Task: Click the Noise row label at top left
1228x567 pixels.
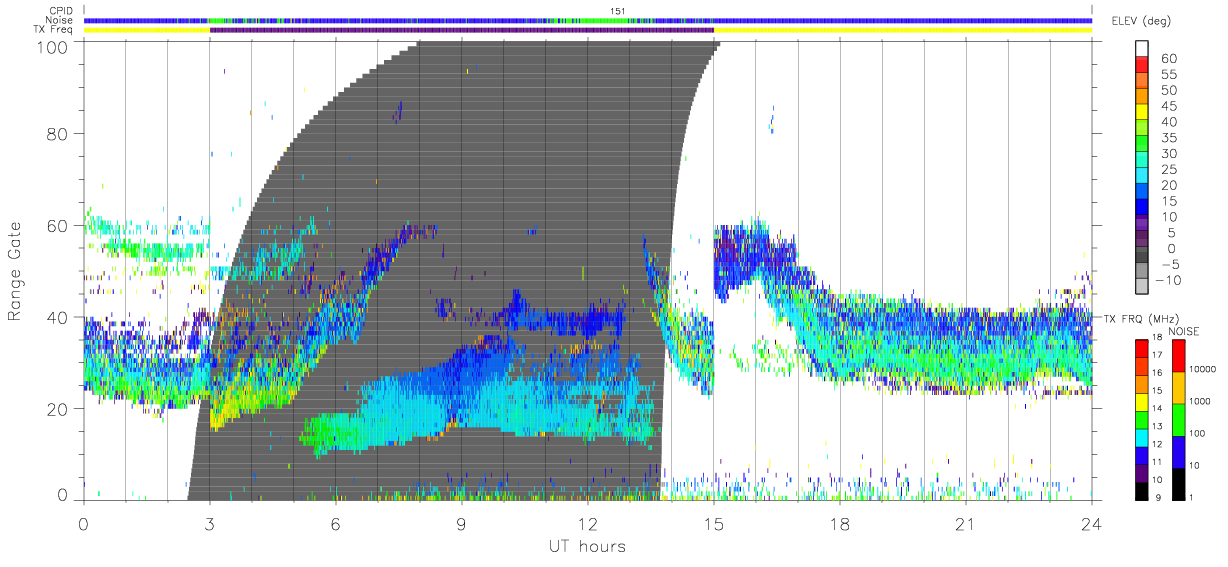Action: (60, 20)
